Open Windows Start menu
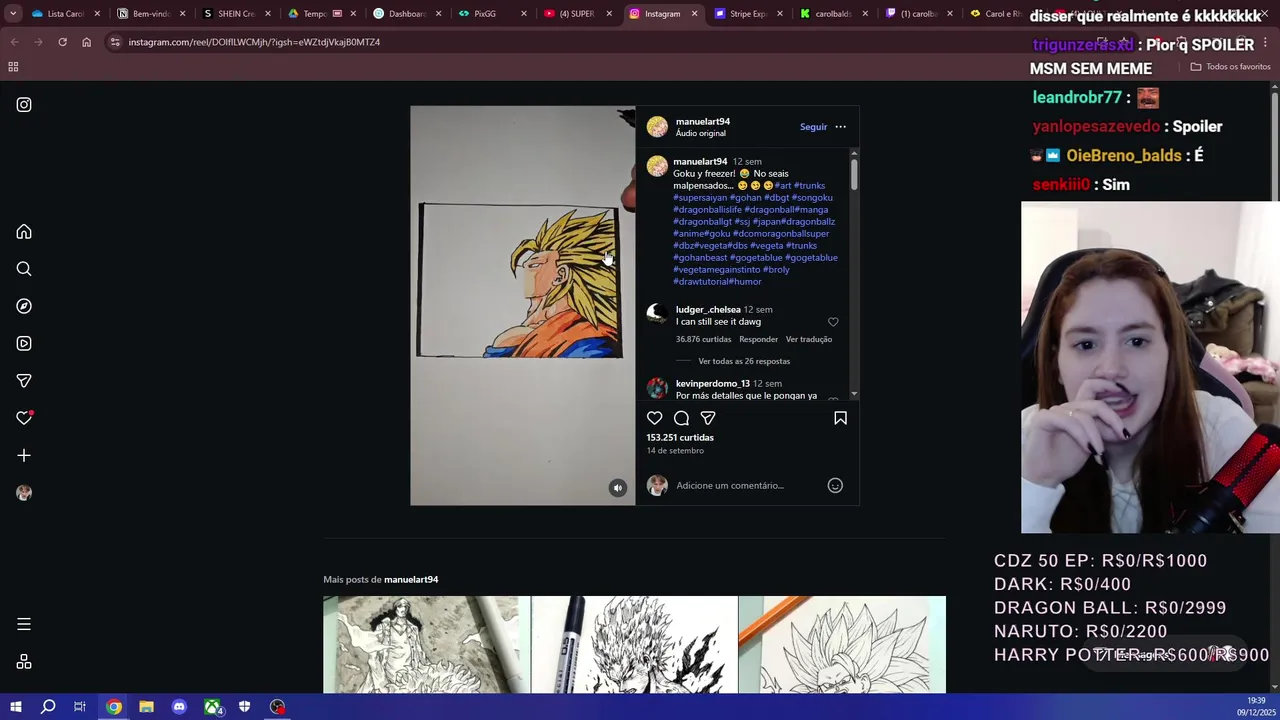Image resolution: width=1280 pixels, height=720 pixels. pos(16,707)
